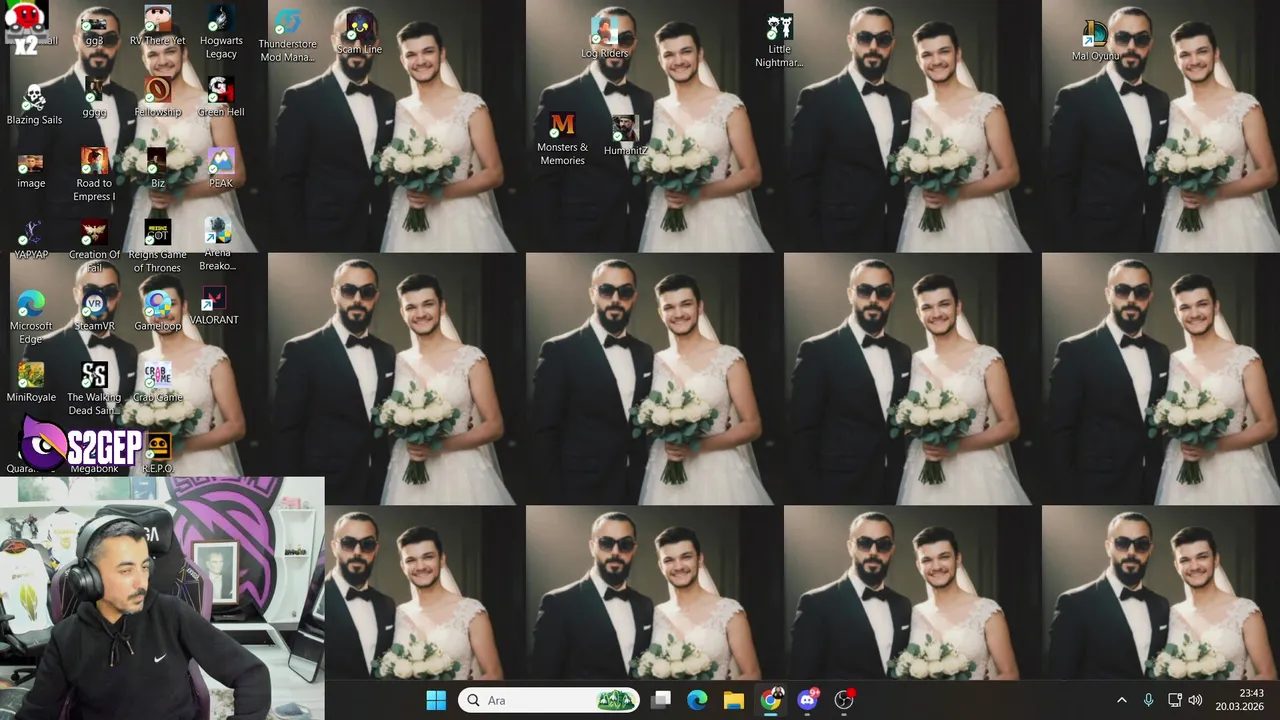Open The Walking Dead Saints shortcut
The height and width of the screenshot is (720, 1280).
click(94, 389)
